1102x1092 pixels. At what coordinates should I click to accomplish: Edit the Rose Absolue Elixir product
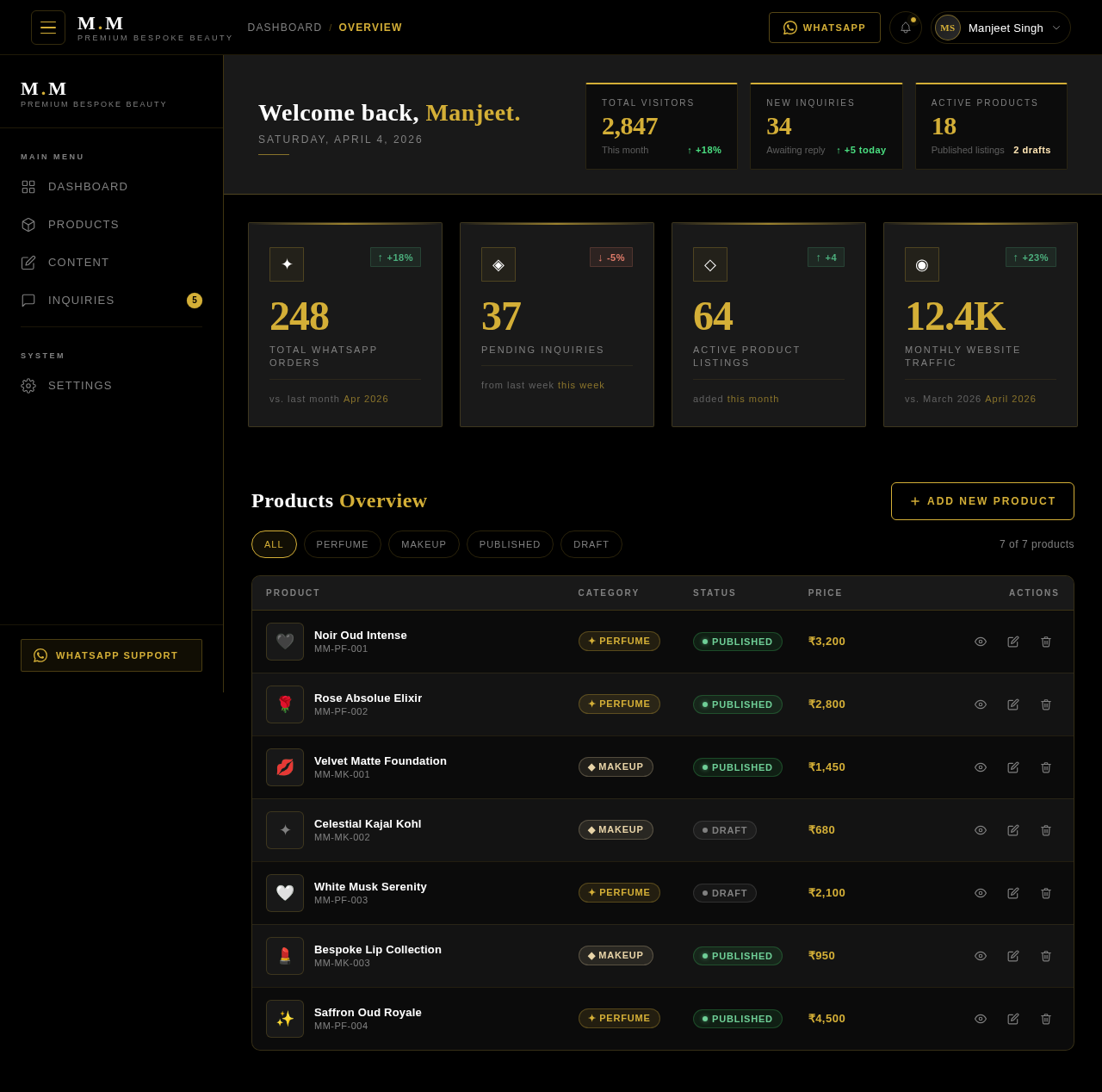(x=1013, y=704)
